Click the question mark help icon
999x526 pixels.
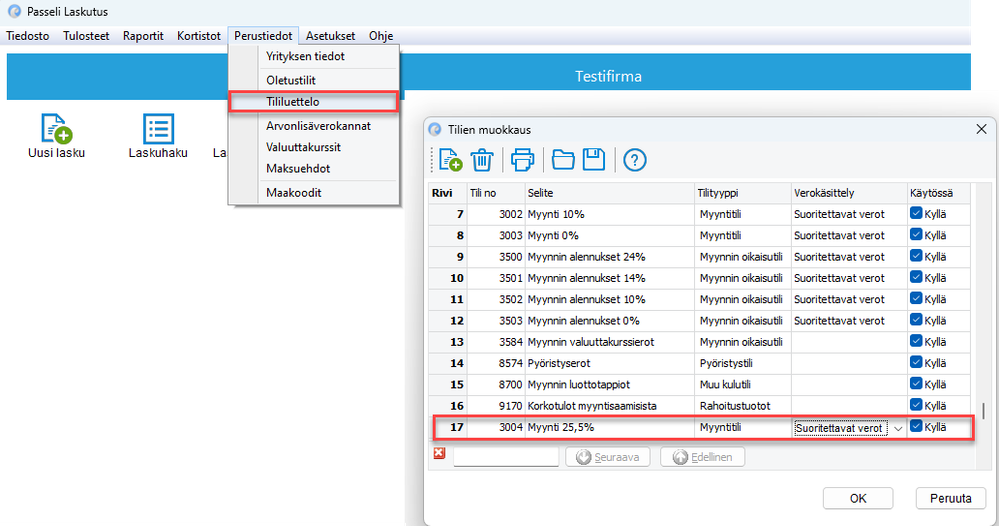635,160
